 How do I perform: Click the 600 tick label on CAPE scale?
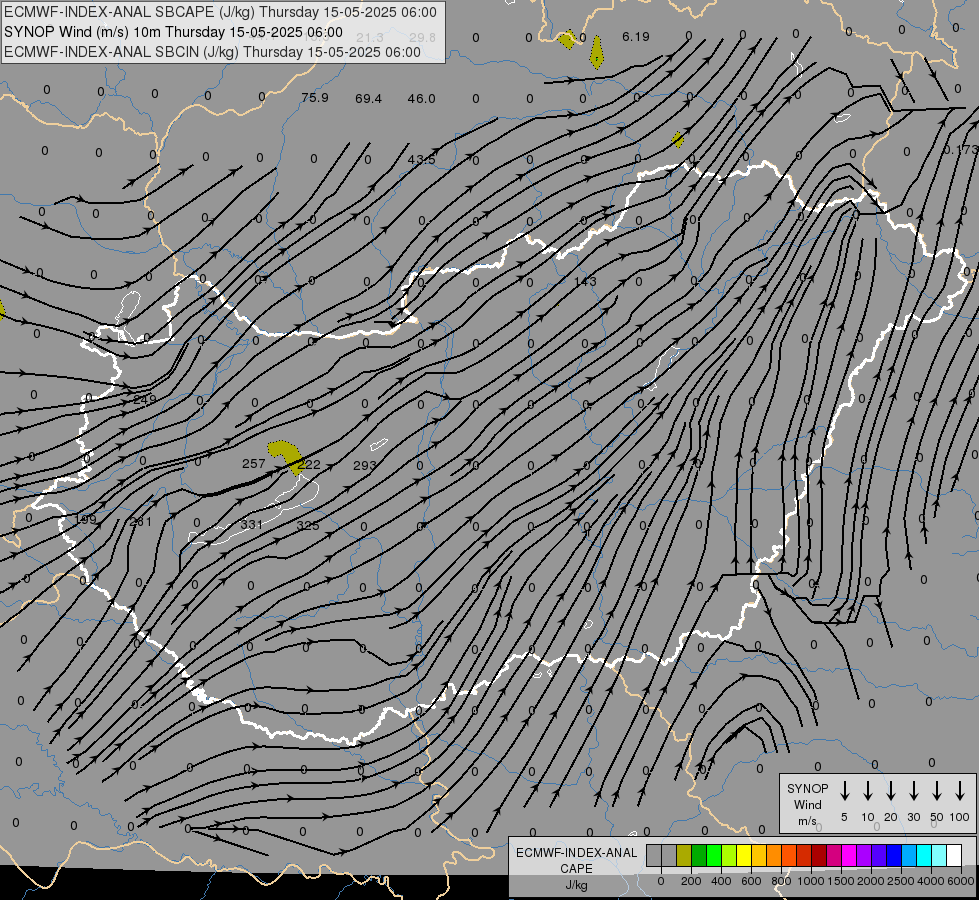point(751,881)
